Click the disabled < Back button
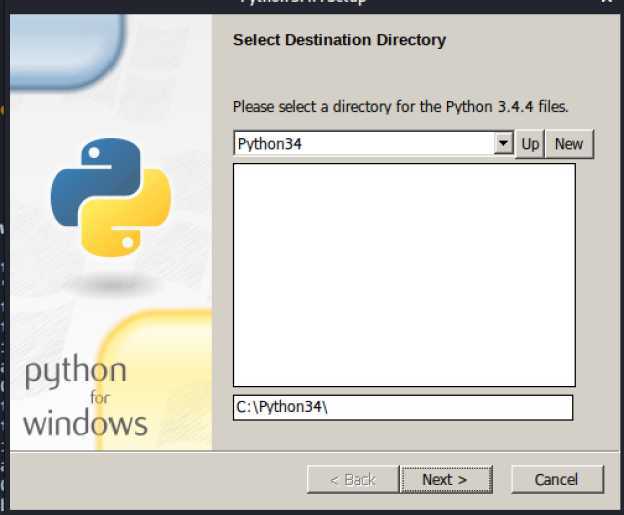The image size is (624, 515). click(x=353, y=480)
